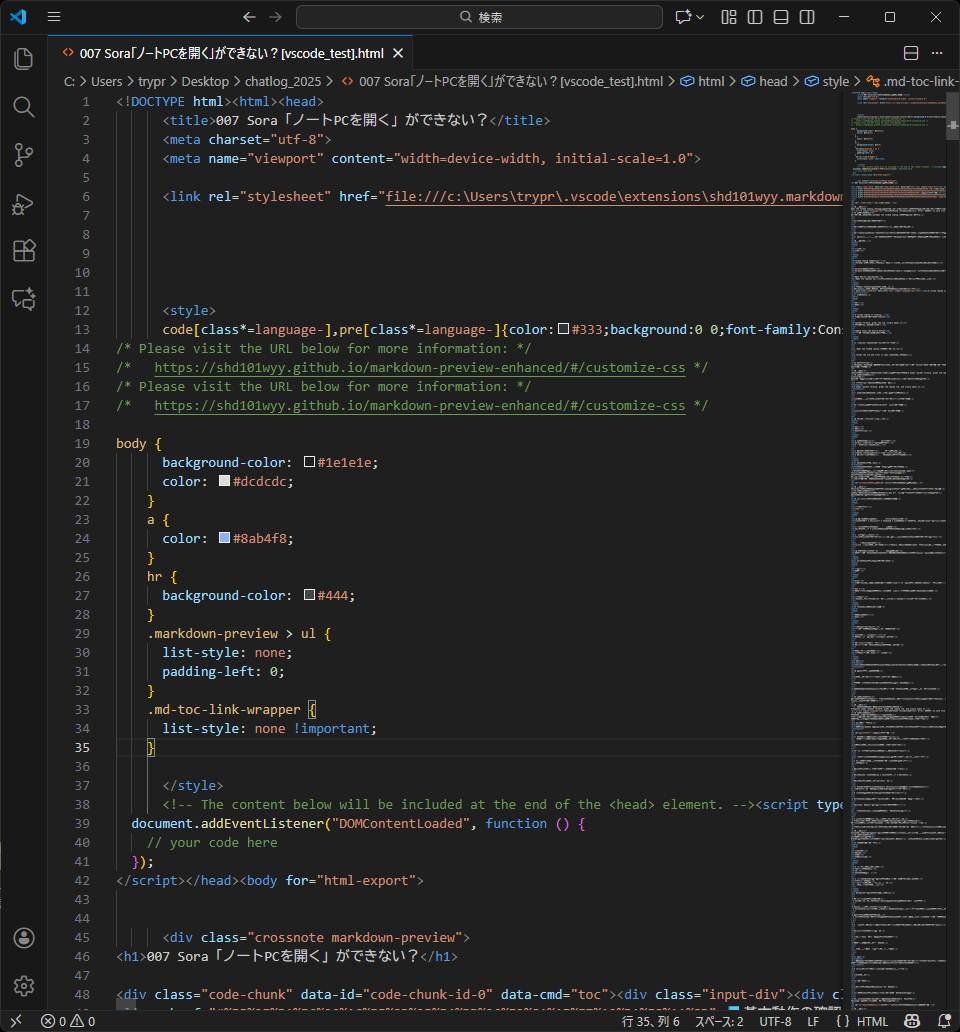Viewport: 960px width, 1032px height.
Task: Click the #8ab4f8 color swatch
Action: click(x=225, y=538)
